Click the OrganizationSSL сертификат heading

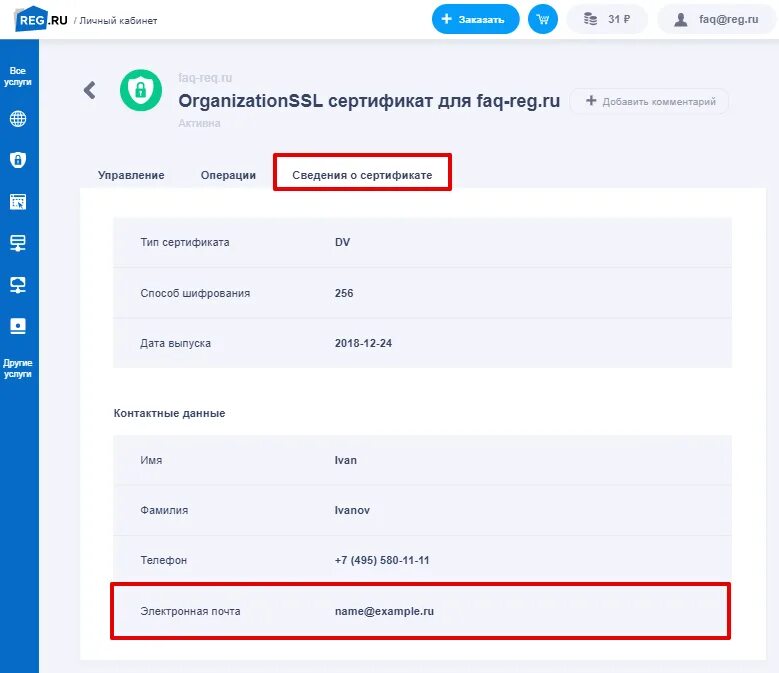coord(369,101)
